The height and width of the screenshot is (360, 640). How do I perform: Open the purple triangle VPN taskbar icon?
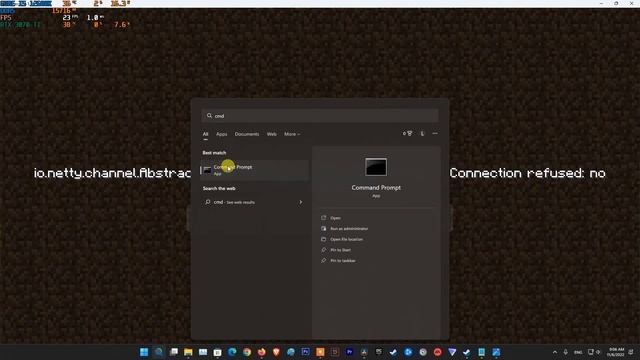coord(452,352)
